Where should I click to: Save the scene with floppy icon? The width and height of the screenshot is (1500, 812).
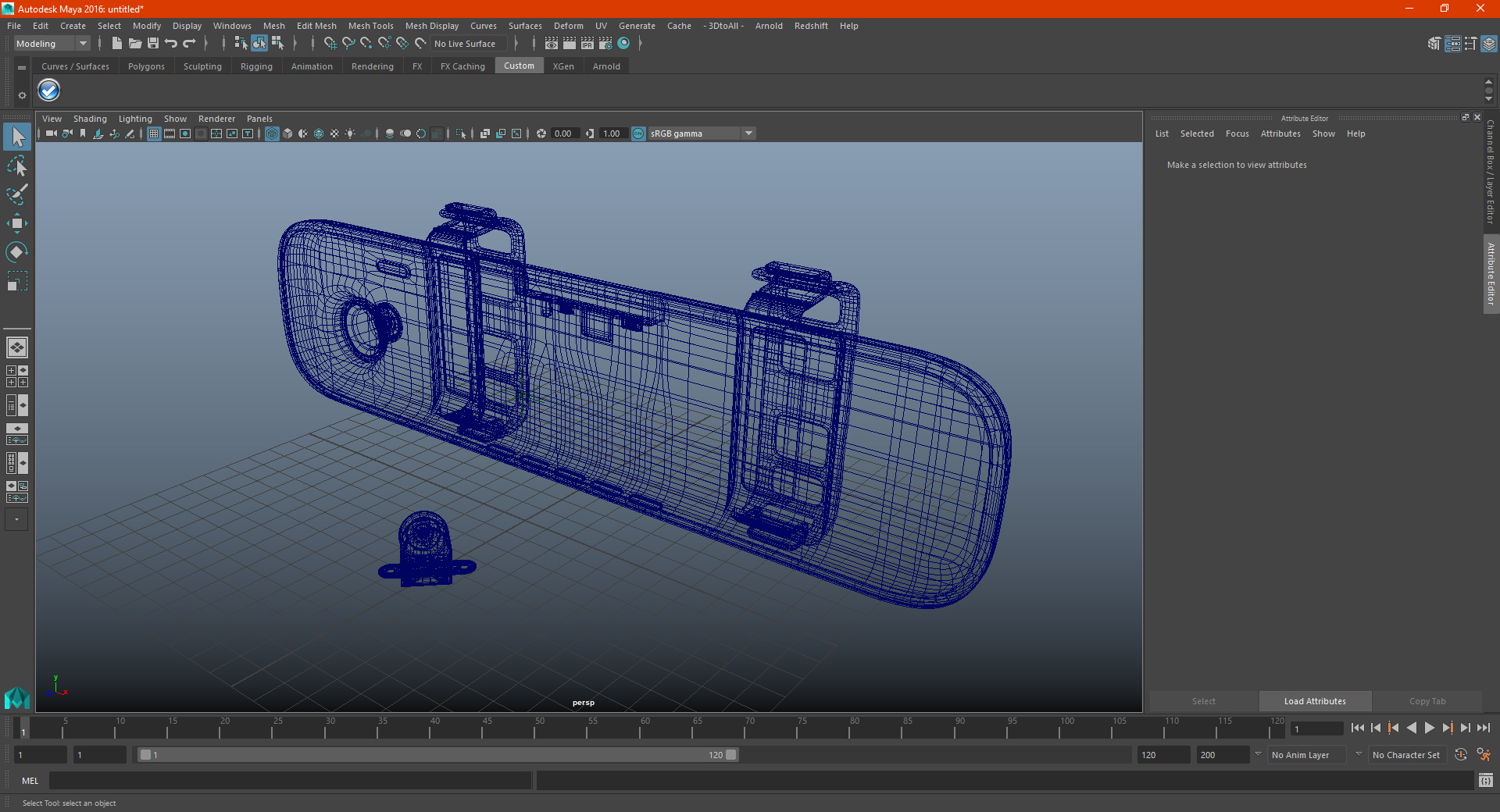click(x=153, y=44)
